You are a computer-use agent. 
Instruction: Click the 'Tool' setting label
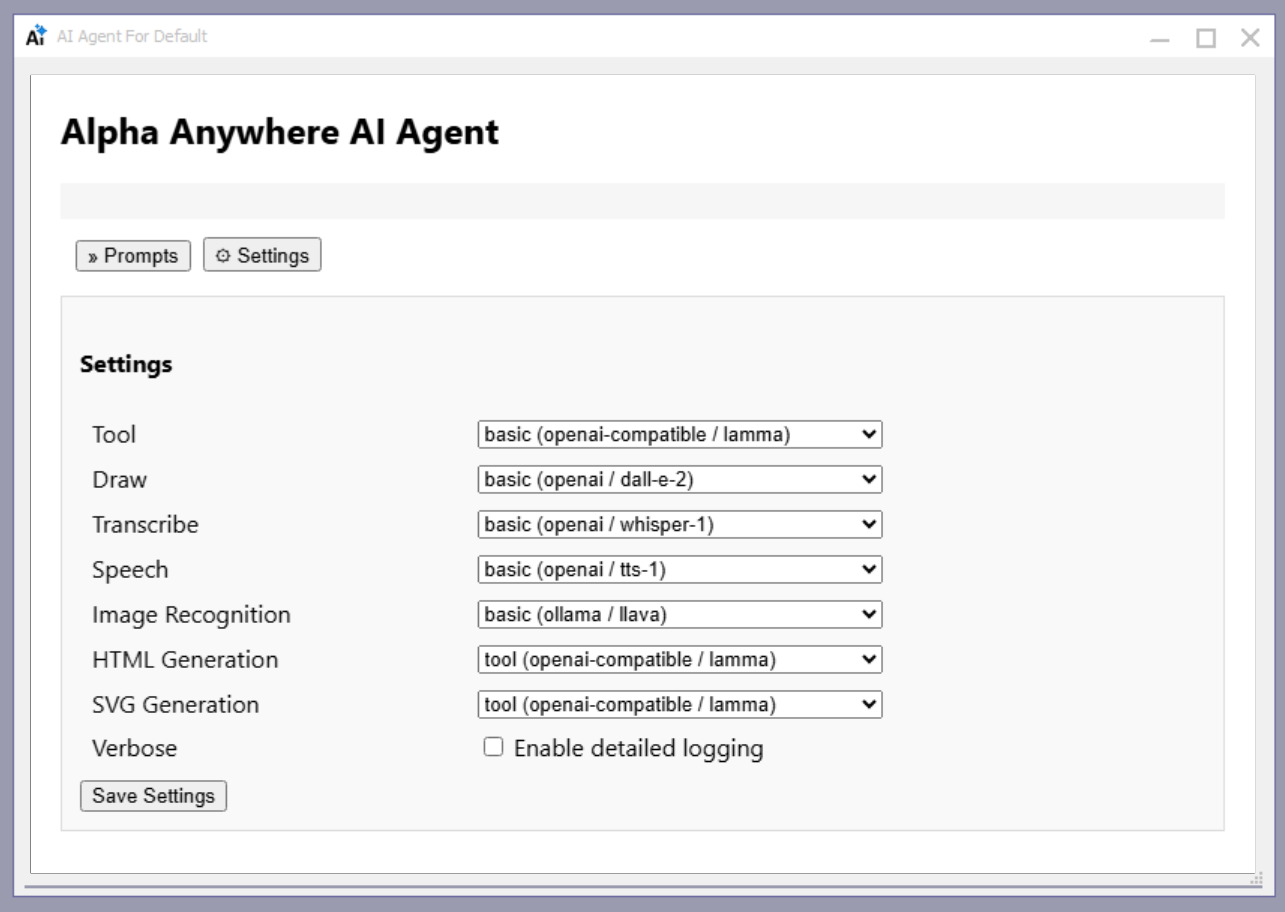(x=114, y=435)
